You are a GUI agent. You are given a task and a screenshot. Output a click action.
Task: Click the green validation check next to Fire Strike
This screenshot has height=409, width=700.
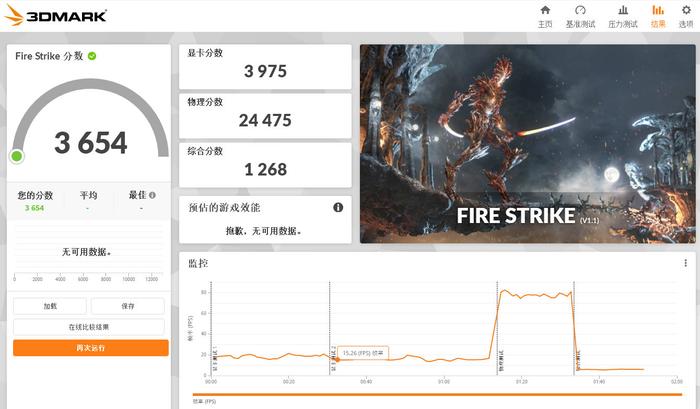pos(92,56)
